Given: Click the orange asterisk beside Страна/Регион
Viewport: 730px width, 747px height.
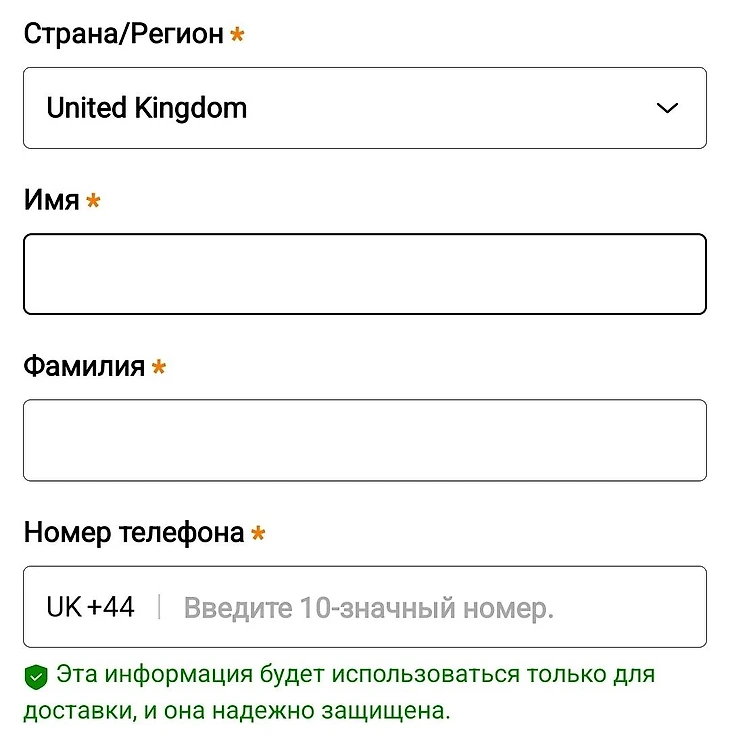Looking at the screenshot, I should click(x=237, y=35).
